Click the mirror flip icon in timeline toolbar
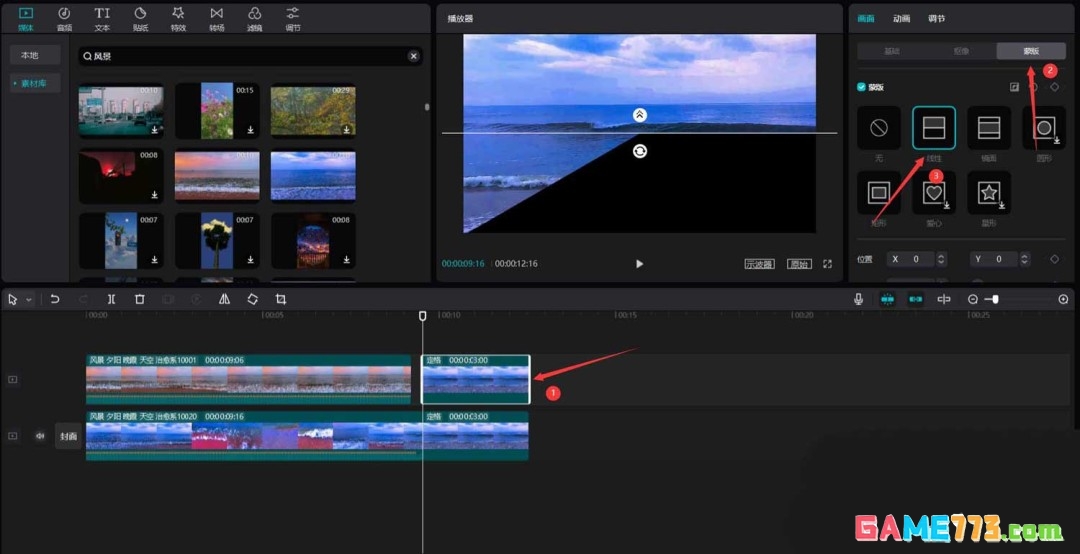Screen dimensions: 1080x554 [x=224, y=299]
